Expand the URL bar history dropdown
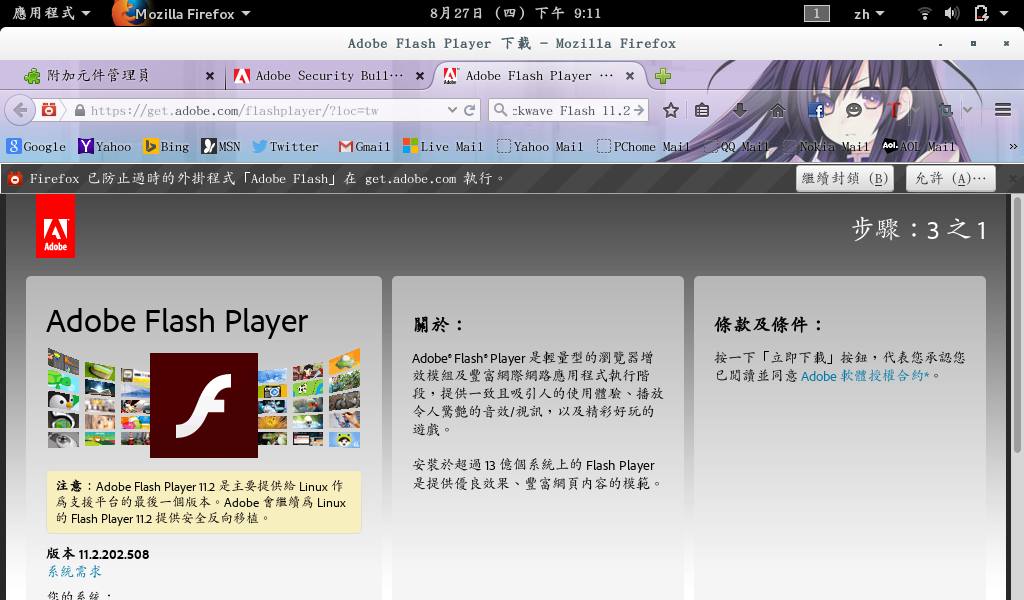Screen dimensions: 1024x600 452,111
